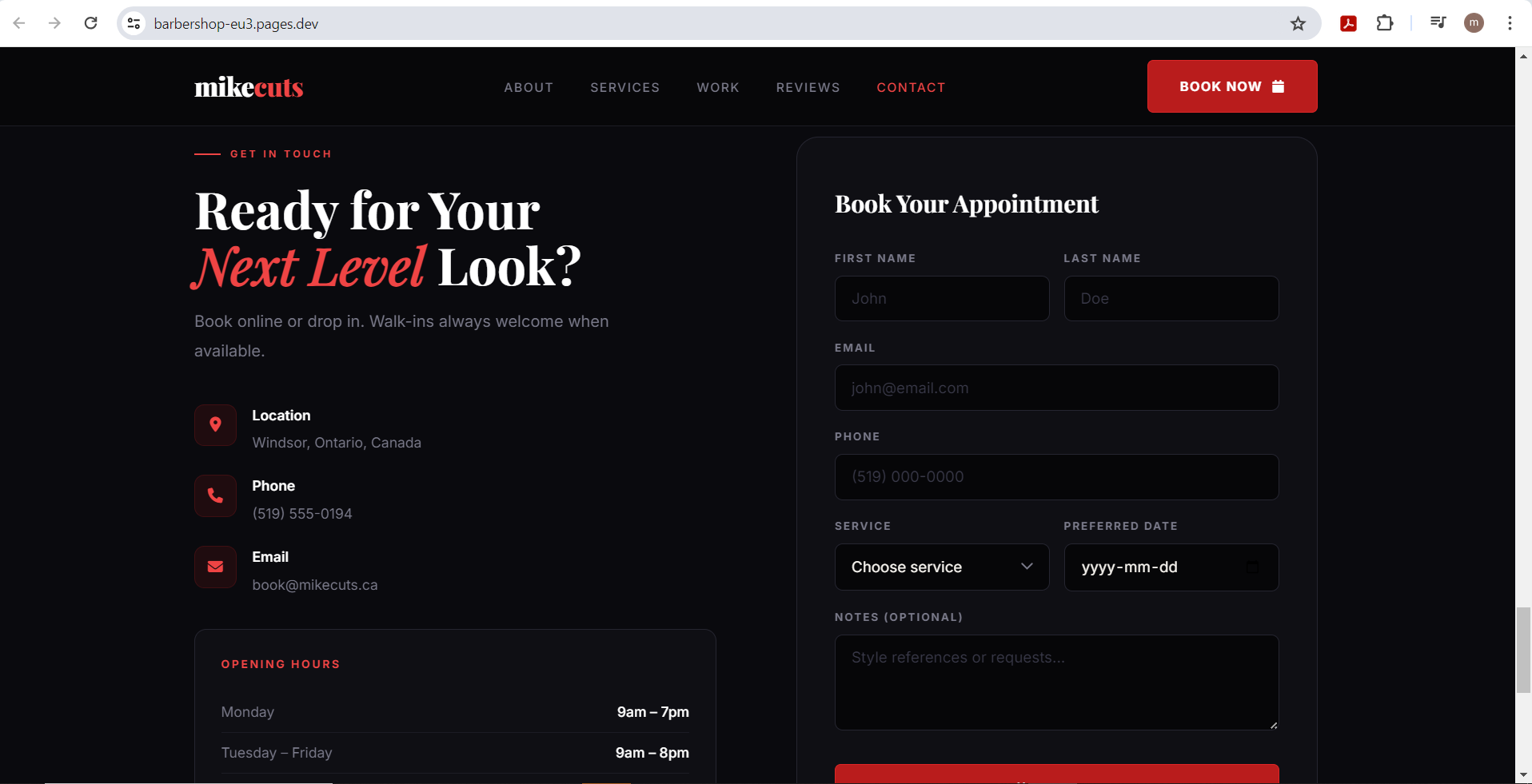Image resolution: width=1532 pixels, height=784 pixels.
Task: Click the Get In Touch label
Action: [281, 153]
